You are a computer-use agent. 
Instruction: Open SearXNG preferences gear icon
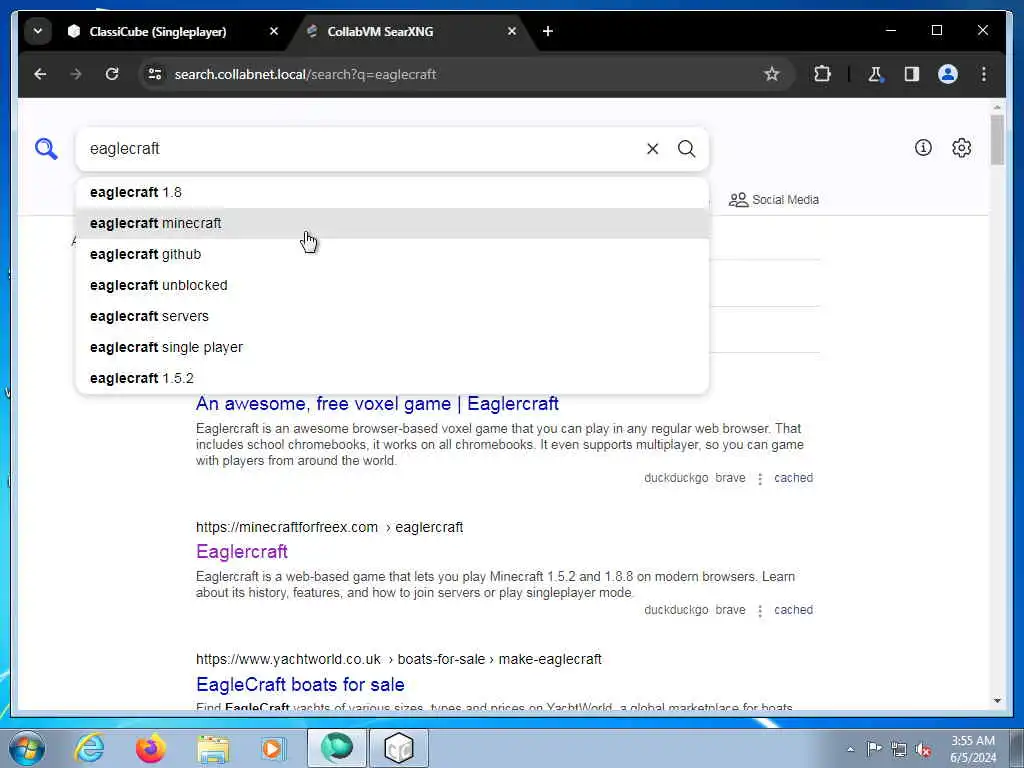(x=961, y=148)
